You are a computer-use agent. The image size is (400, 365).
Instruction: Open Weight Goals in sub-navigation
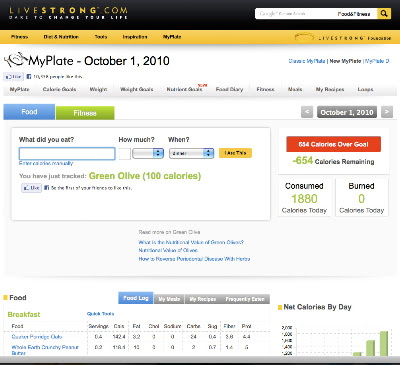(x=137, y=89)
